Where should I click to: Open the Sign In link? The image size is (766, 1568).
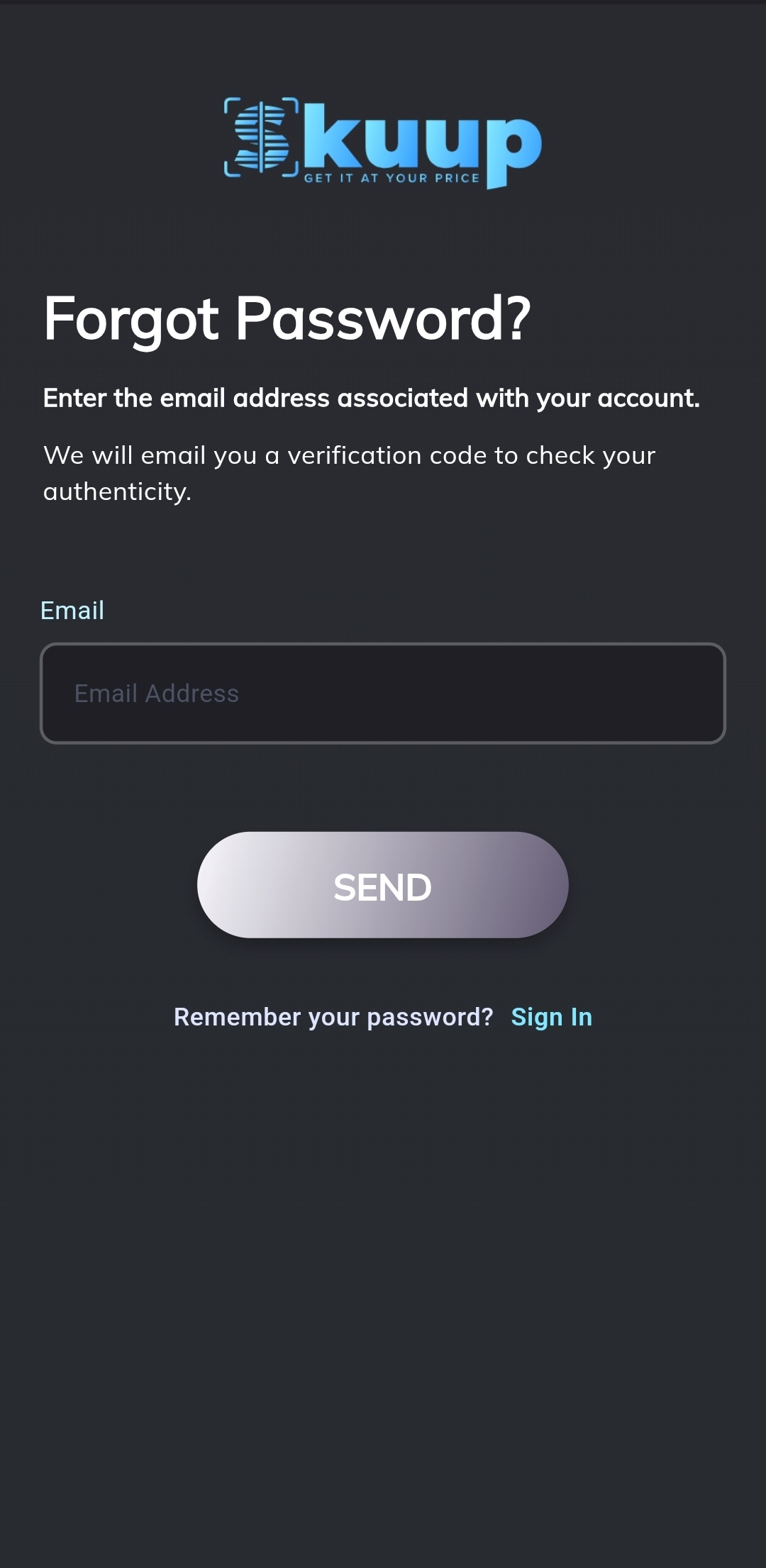(551, 1017)
